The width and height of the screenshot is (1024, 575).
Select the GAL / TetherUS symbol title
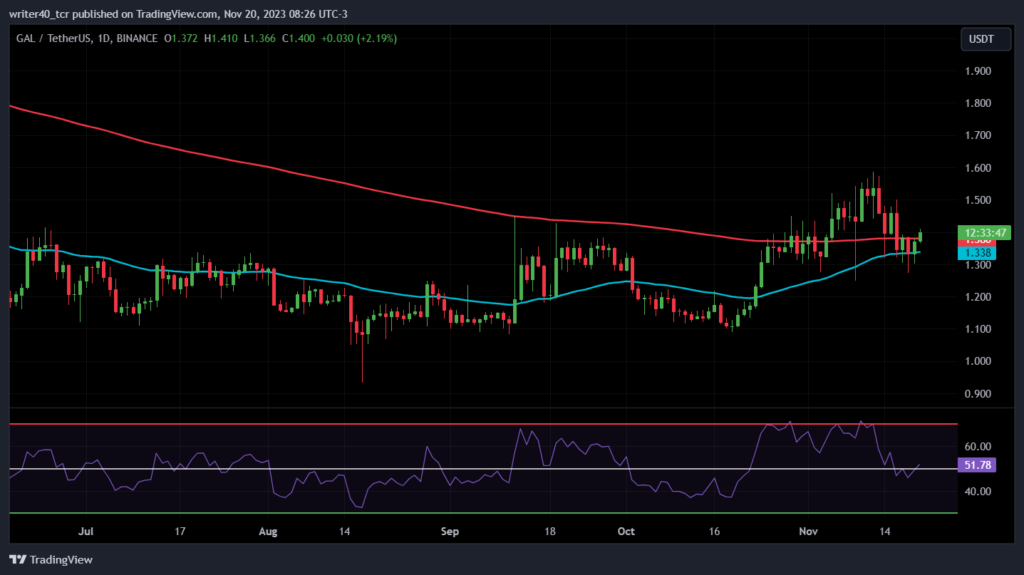click(x=54, y=39)
